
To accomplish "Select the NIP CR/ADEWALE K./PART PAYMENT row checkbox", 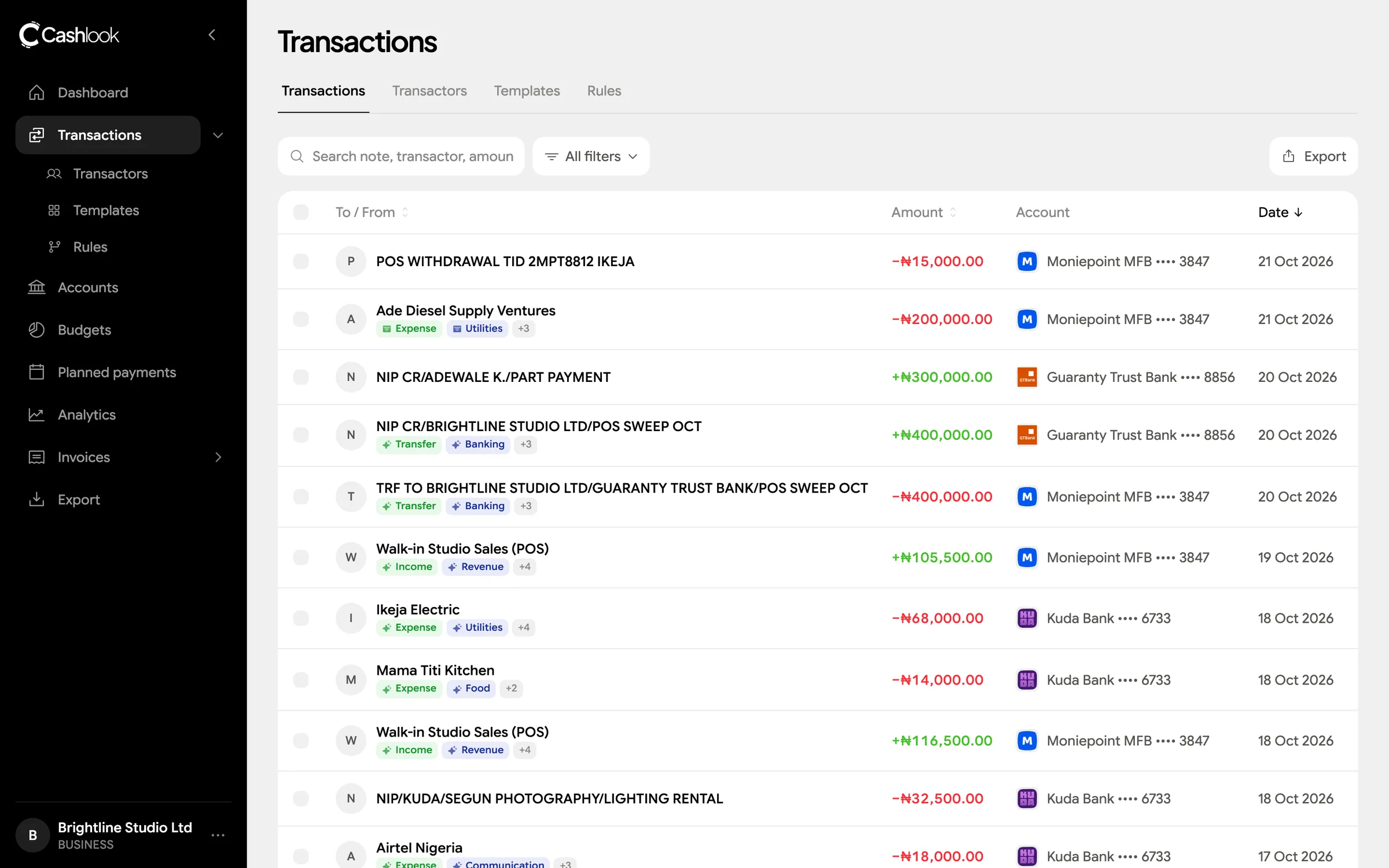I will coord(301,377).
